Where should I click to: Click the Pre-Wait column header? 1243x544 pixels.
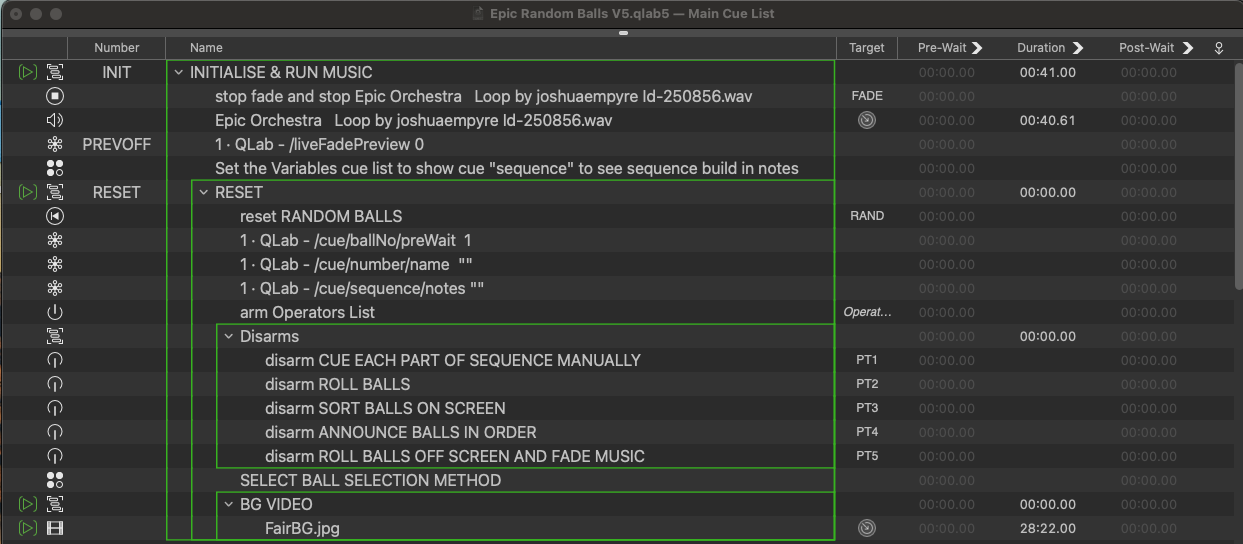[x=945, y=47]
